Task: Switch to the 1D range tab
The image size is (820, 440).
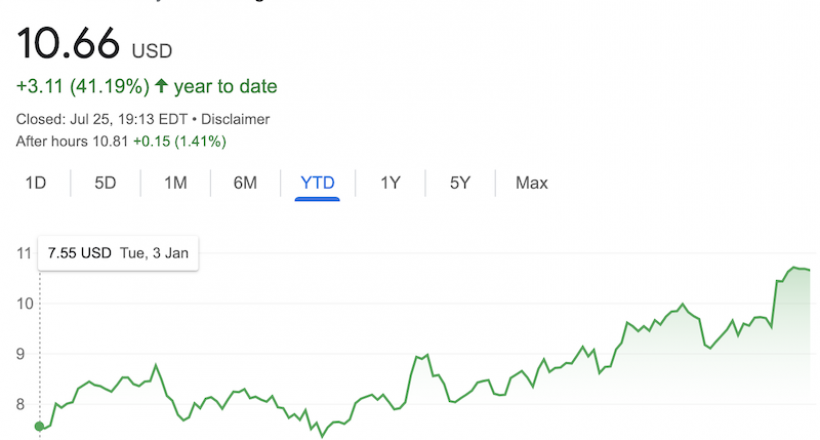Action: [x=36, y=183]
